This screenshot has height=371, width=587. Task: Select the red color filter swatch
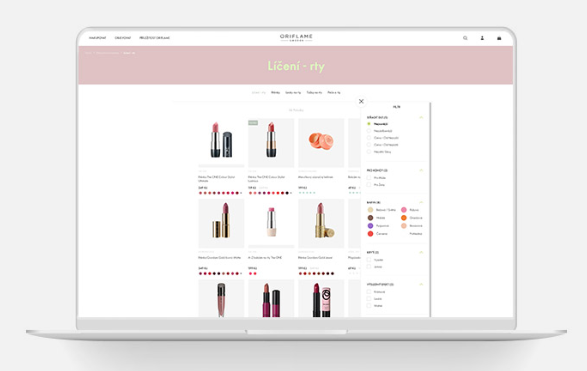pos(370,234)
